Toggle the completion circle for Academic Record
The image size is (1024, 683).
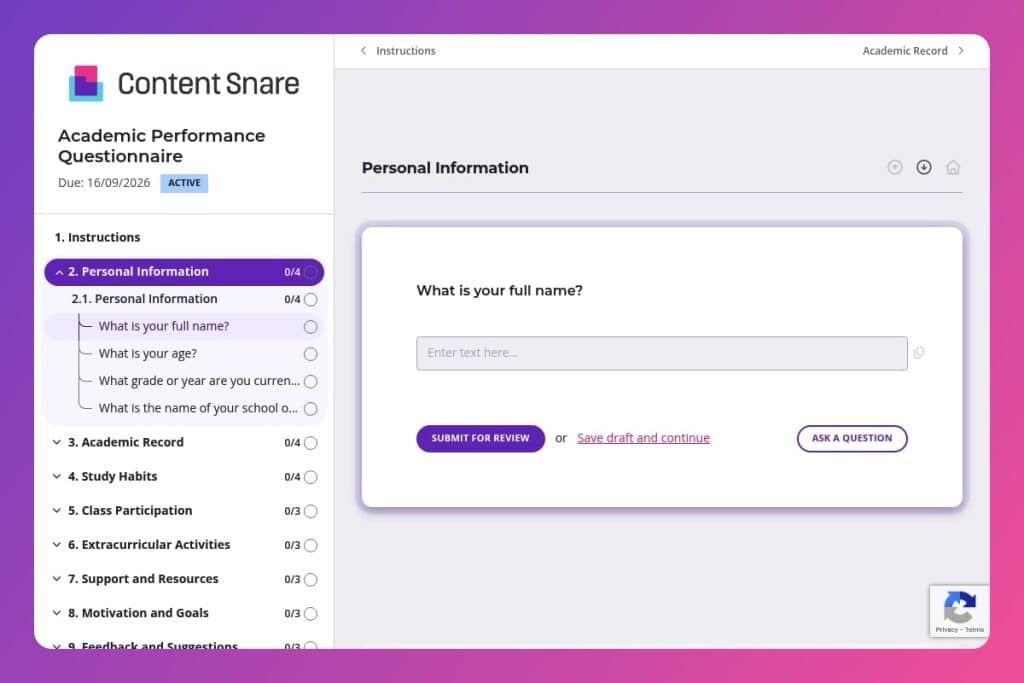[x=310, y=443]
